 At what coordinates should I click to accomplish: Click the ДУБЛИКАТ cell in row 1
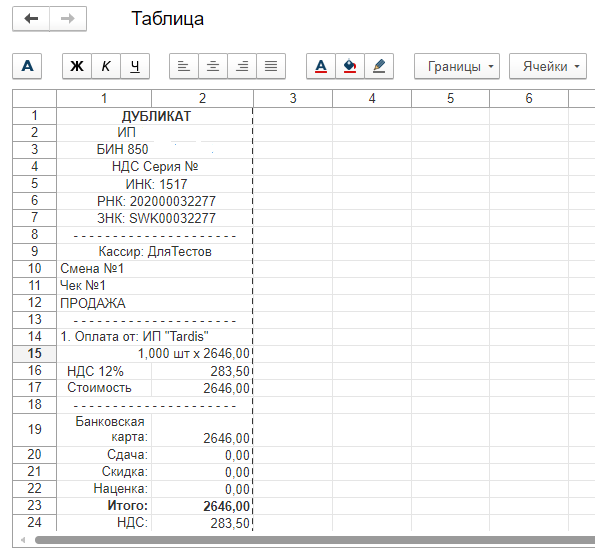pyautogui.click(x=156, y=116)
